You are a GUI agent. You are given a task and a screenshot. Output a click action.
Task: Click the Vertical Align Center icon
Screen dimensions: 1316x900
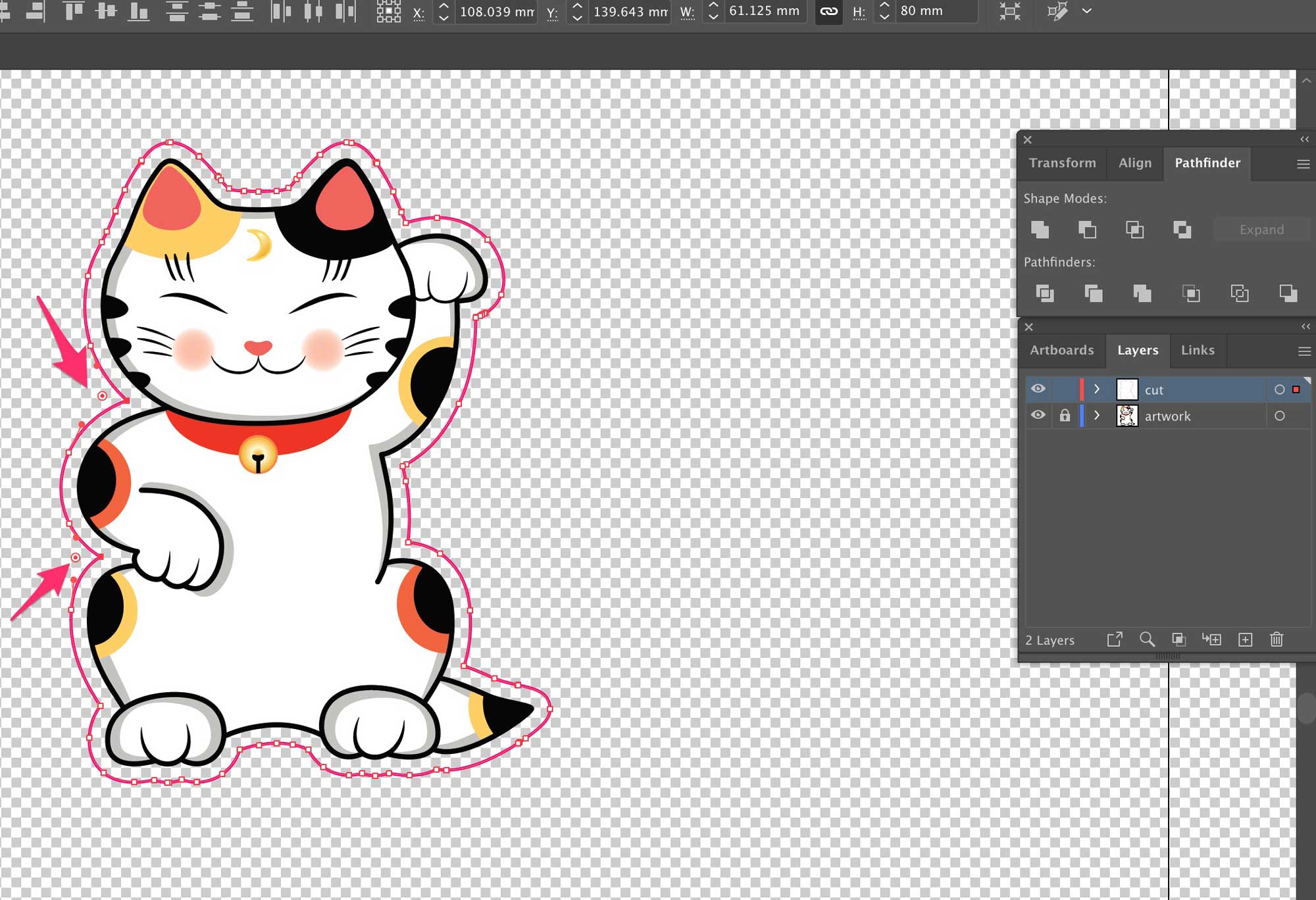coord(106,11)
